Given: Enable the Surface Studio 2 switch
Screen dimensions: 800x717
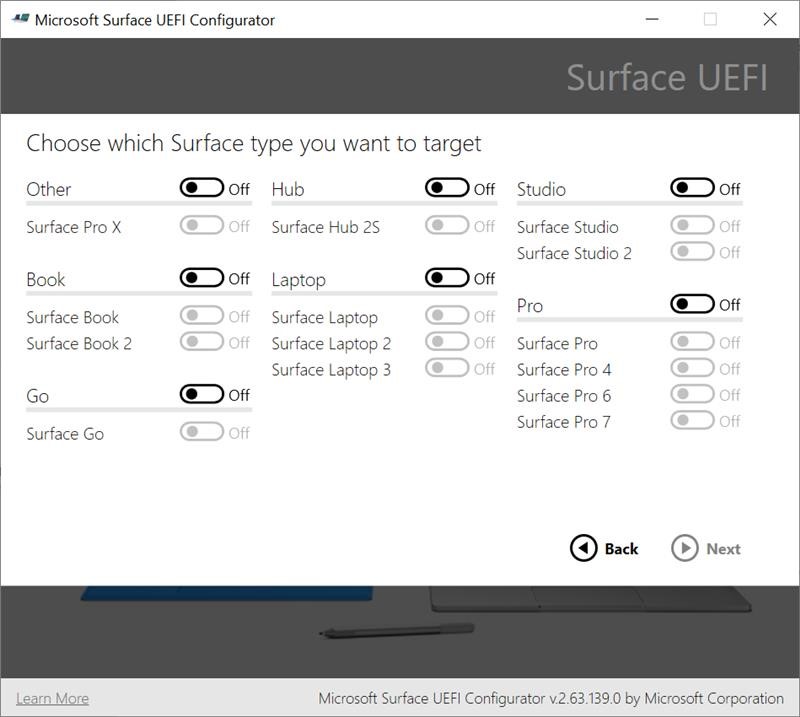Looking at the screenshot, I should (692, 252).
